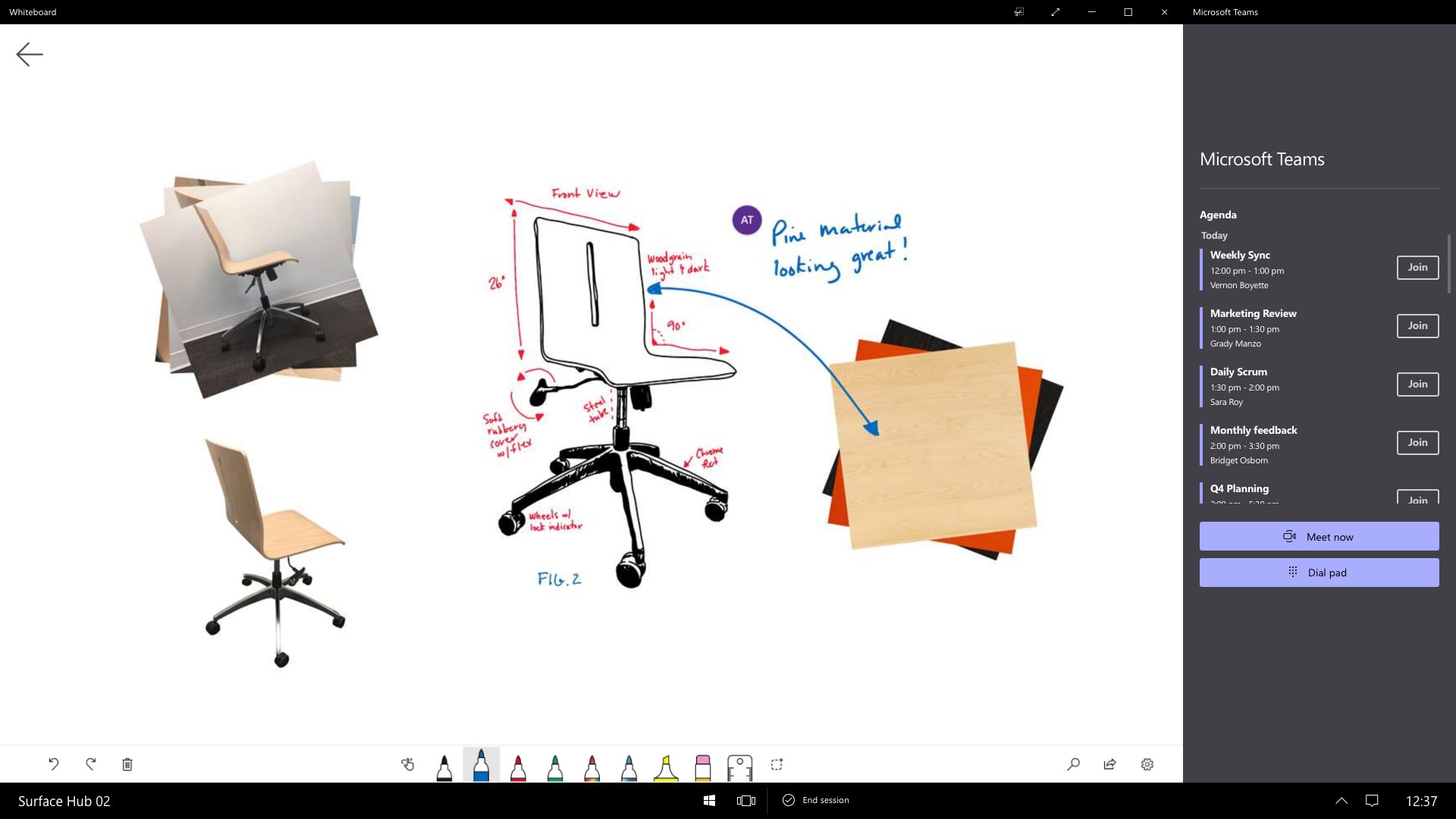Redo the last whiteboard action

click(x=90, y=764)
